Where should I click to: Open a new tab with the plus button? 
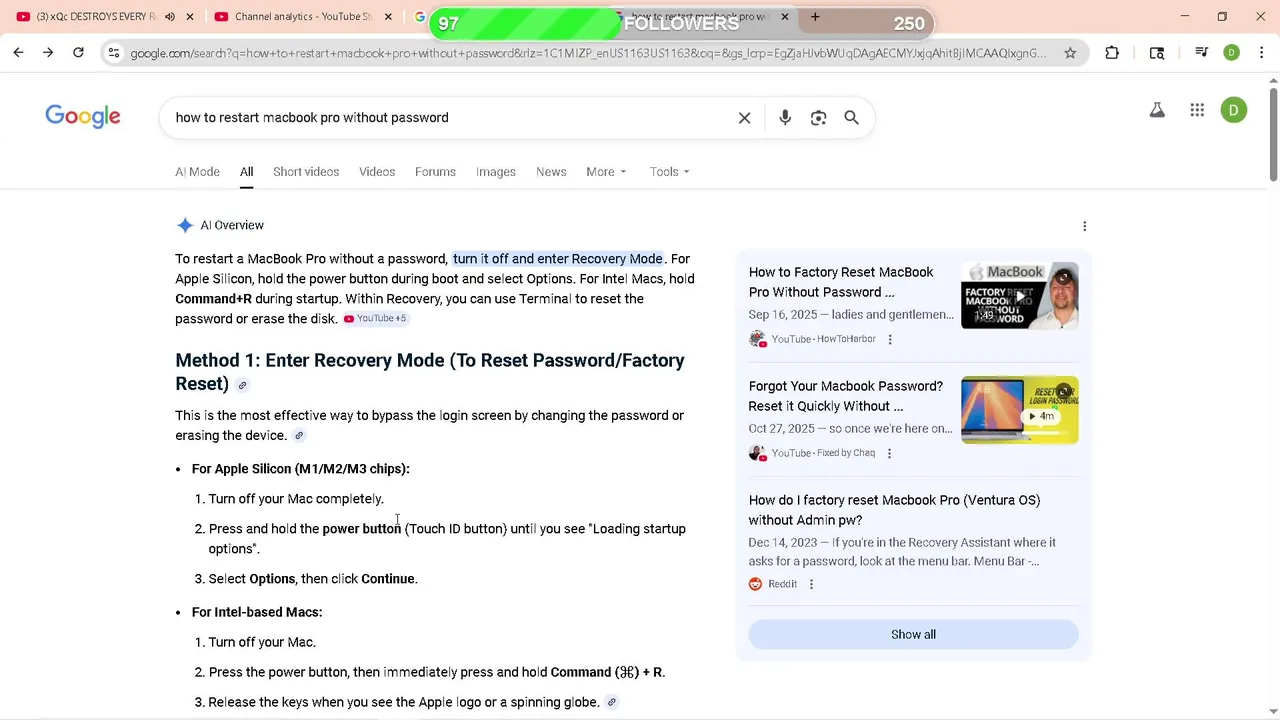pos(815,17)
